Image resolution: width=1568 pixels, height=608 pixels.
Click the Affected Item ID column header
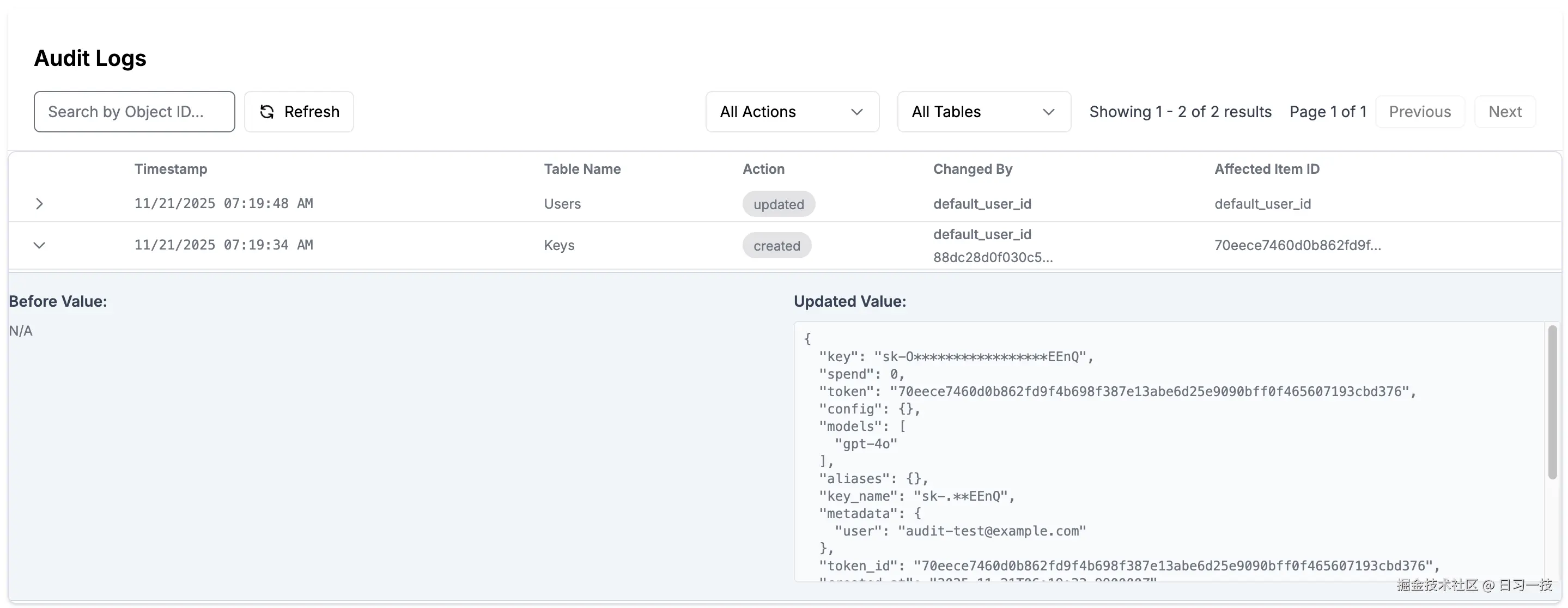pyautogui.click(x=1266, y=169)
